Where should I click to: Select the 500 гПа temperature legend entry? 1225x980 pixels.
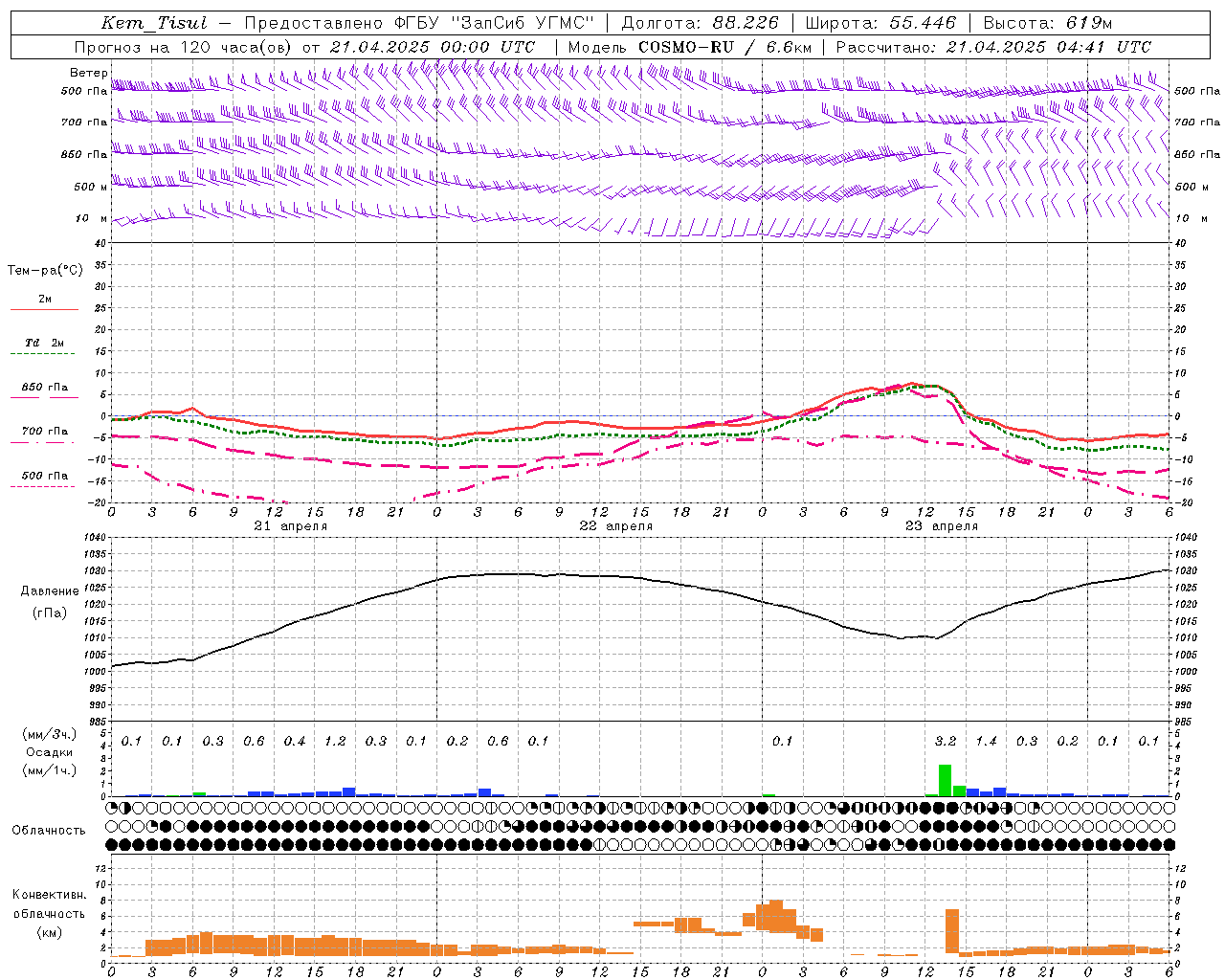pyautogui.click(x=44, y=479)
